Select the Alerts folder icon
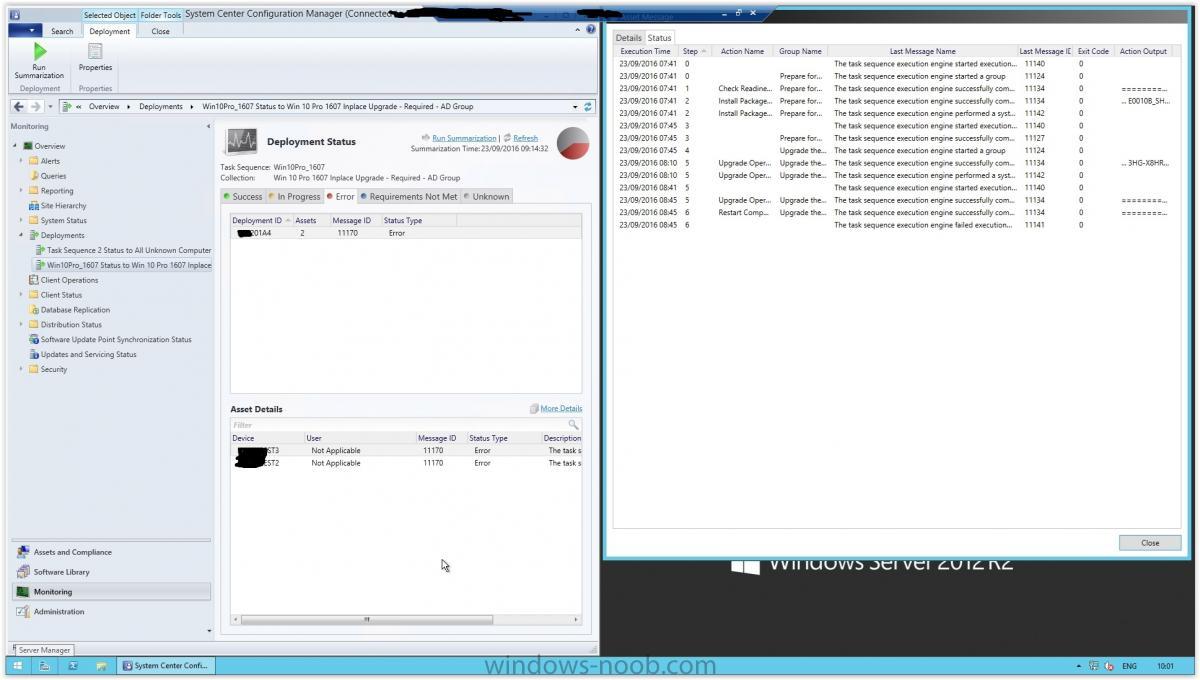This screenshot has width=1200, height=680. [34, 161]
